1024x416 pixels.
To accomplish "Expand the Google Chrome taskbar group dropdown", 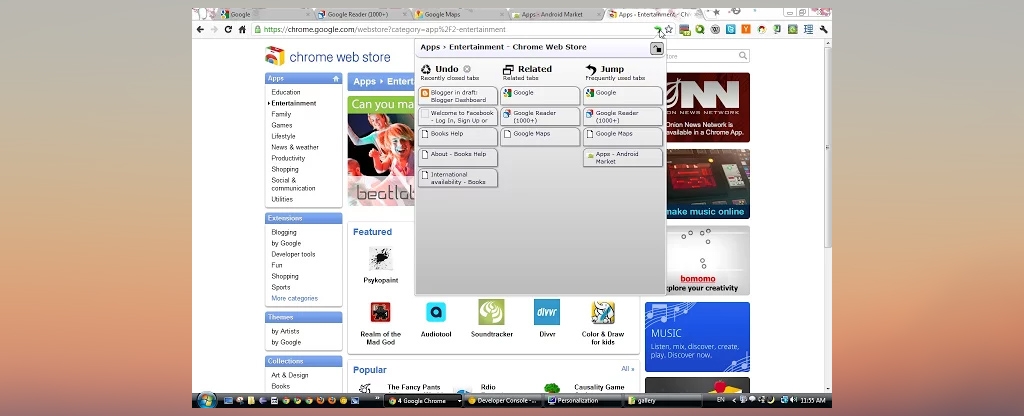I will 459,400.
